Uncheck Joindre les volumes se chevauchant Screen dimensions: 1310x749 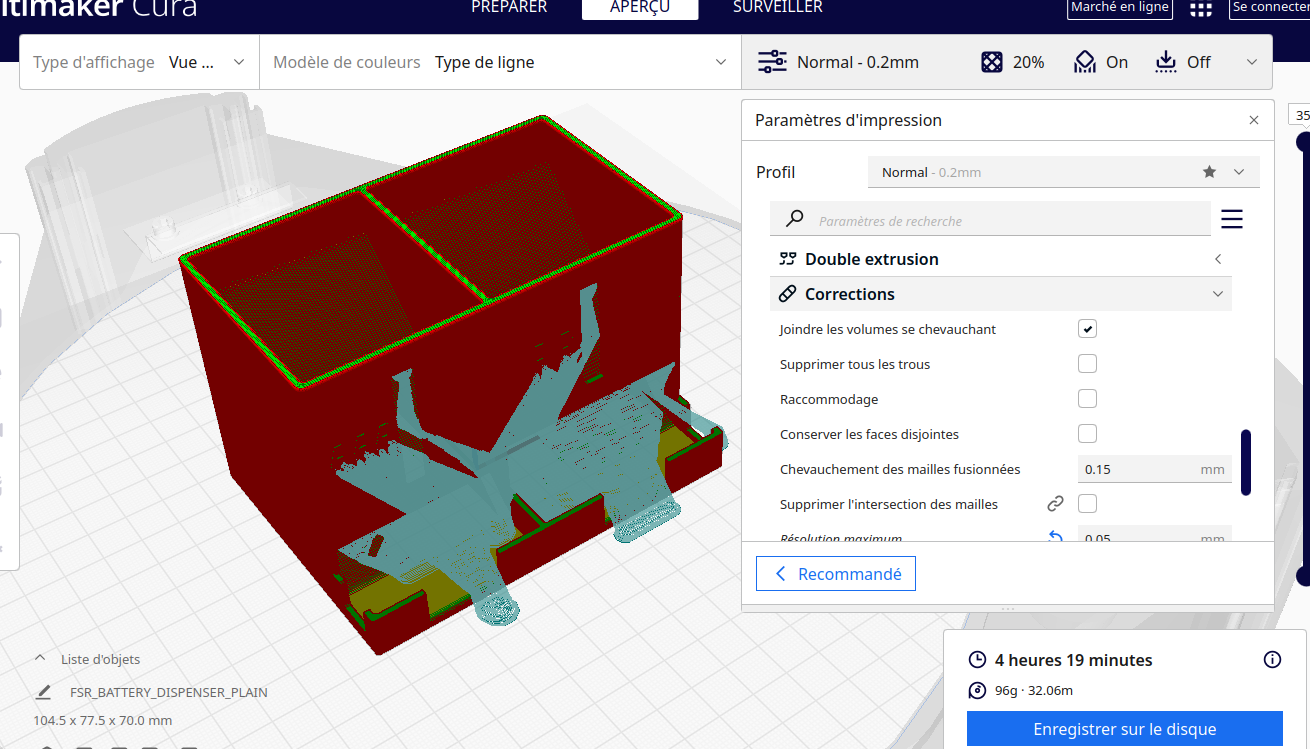1088,329
